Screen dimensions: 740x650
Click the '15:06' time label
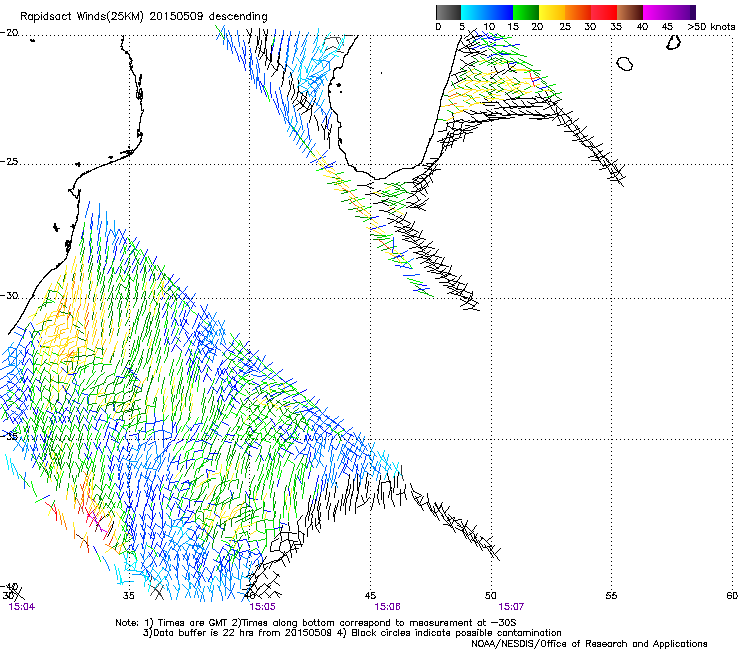tap(387, 607)
